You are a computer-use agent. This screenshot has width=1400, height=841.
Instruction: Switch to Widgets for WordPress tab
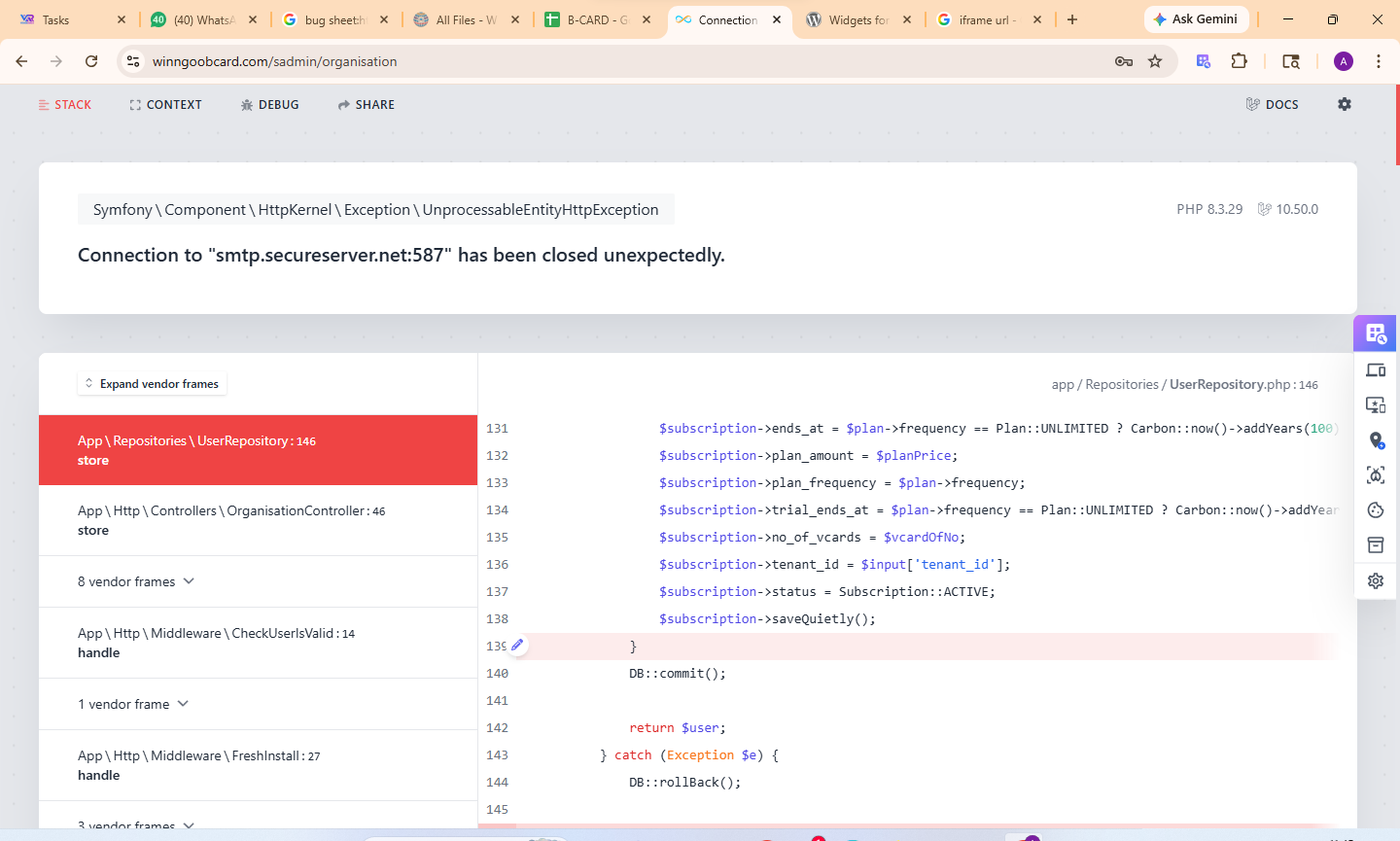857,19
